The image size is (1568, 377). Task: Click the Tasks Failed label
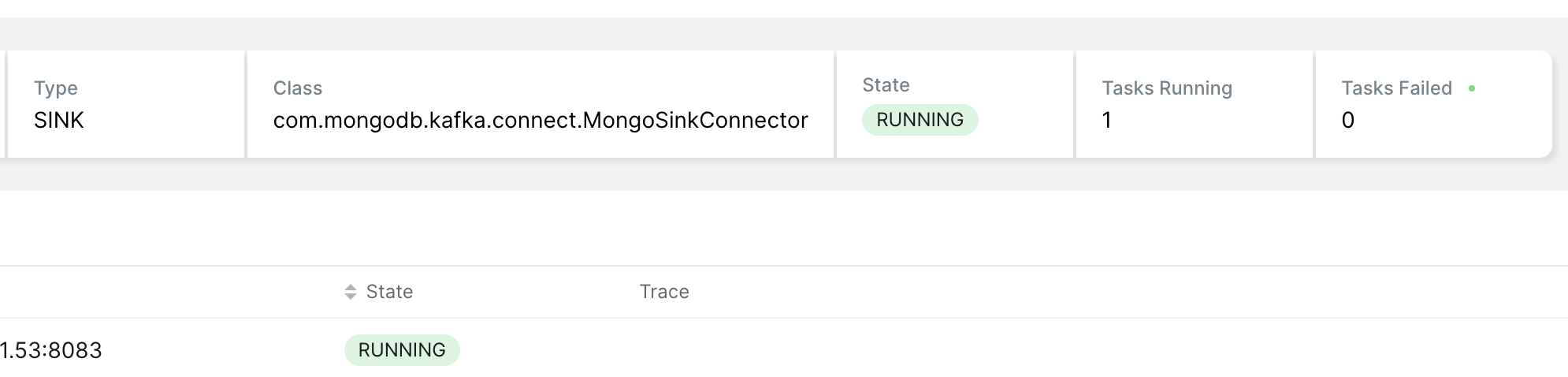pyautogui.click(x=1396, y=88)
